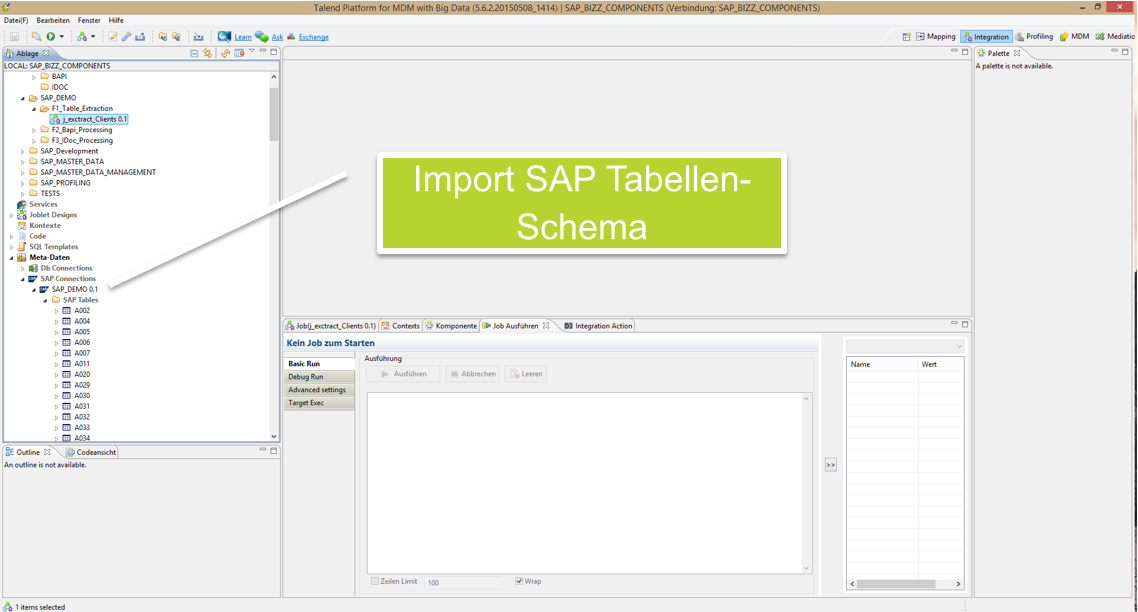Open the Fenster menu
The height and width of the screenshot is (612, 1138).
click(x=89, y=20)
